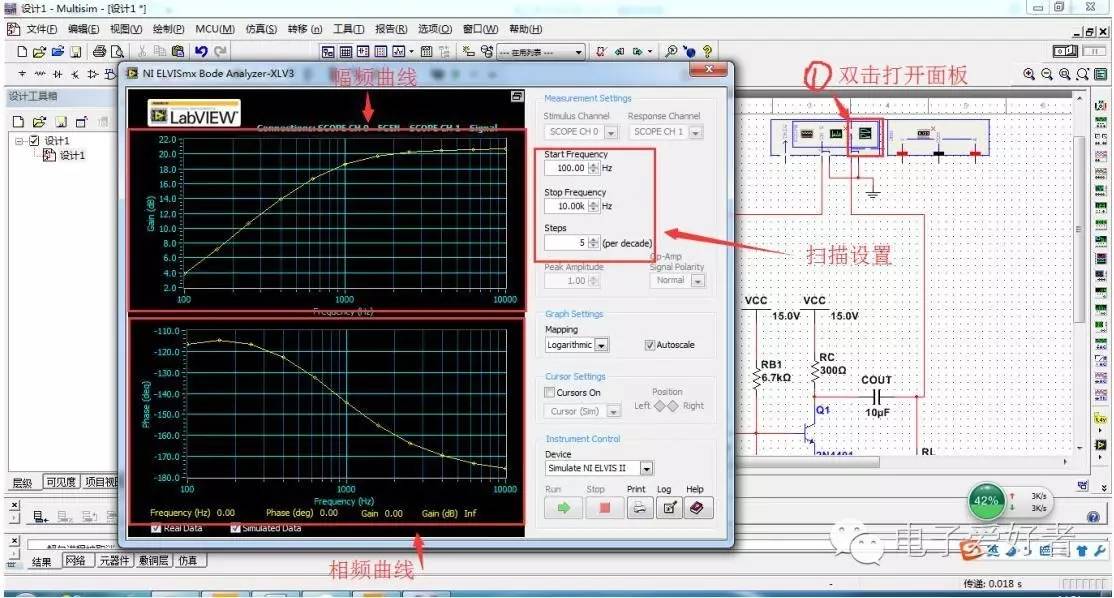Click the yellow question mark help icon
The width and height of the screenshot is (1114, 598).
(707, 51)
